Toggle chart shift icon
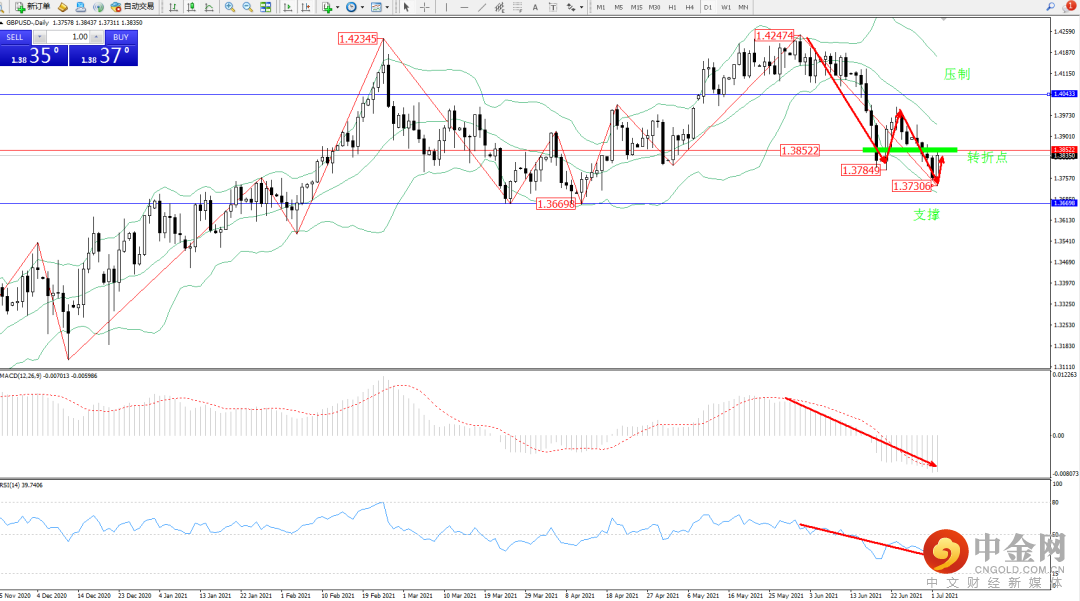 (x=305, y=7)
